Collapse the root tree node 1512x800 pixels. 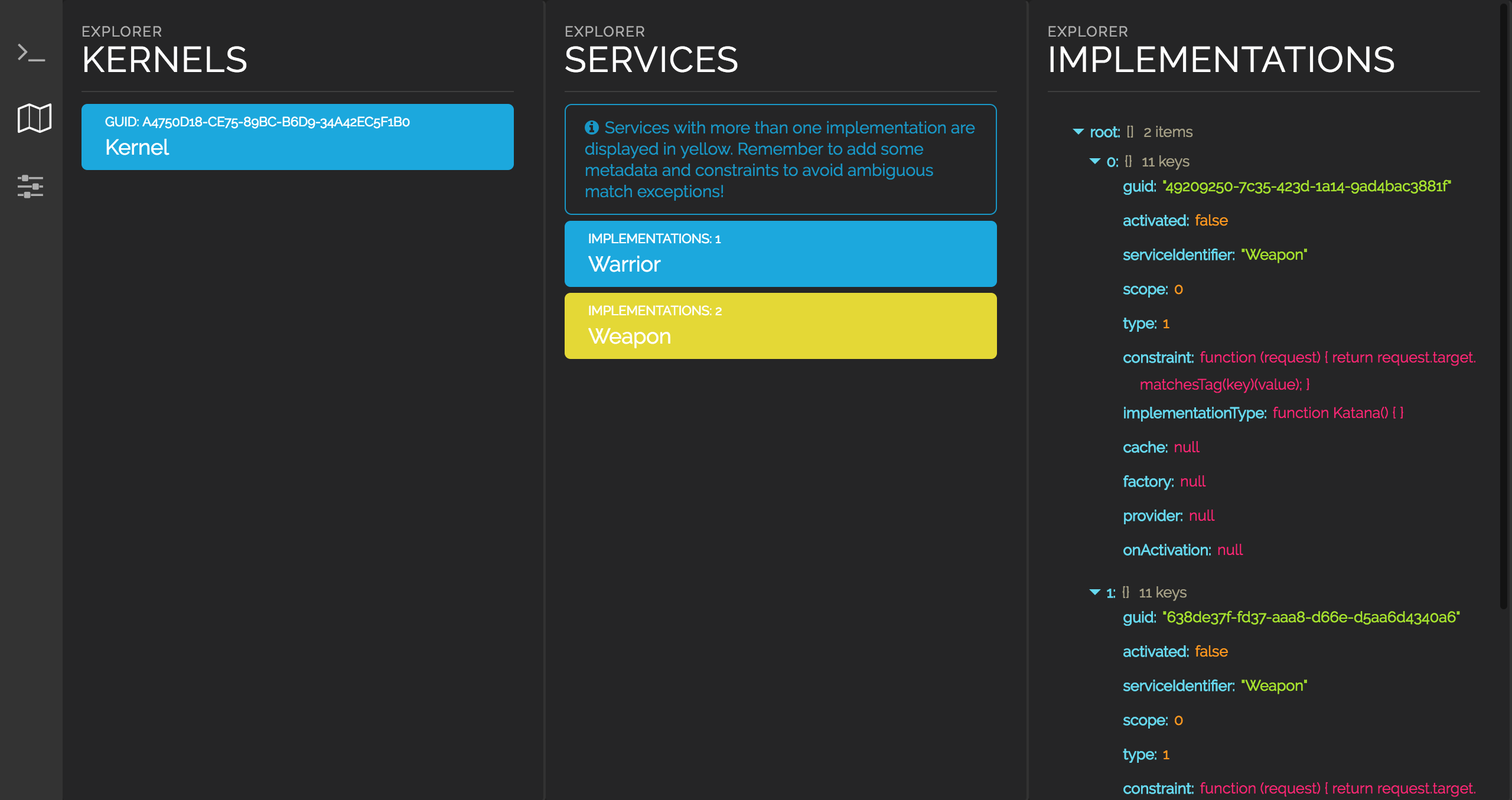[1078, 132]
